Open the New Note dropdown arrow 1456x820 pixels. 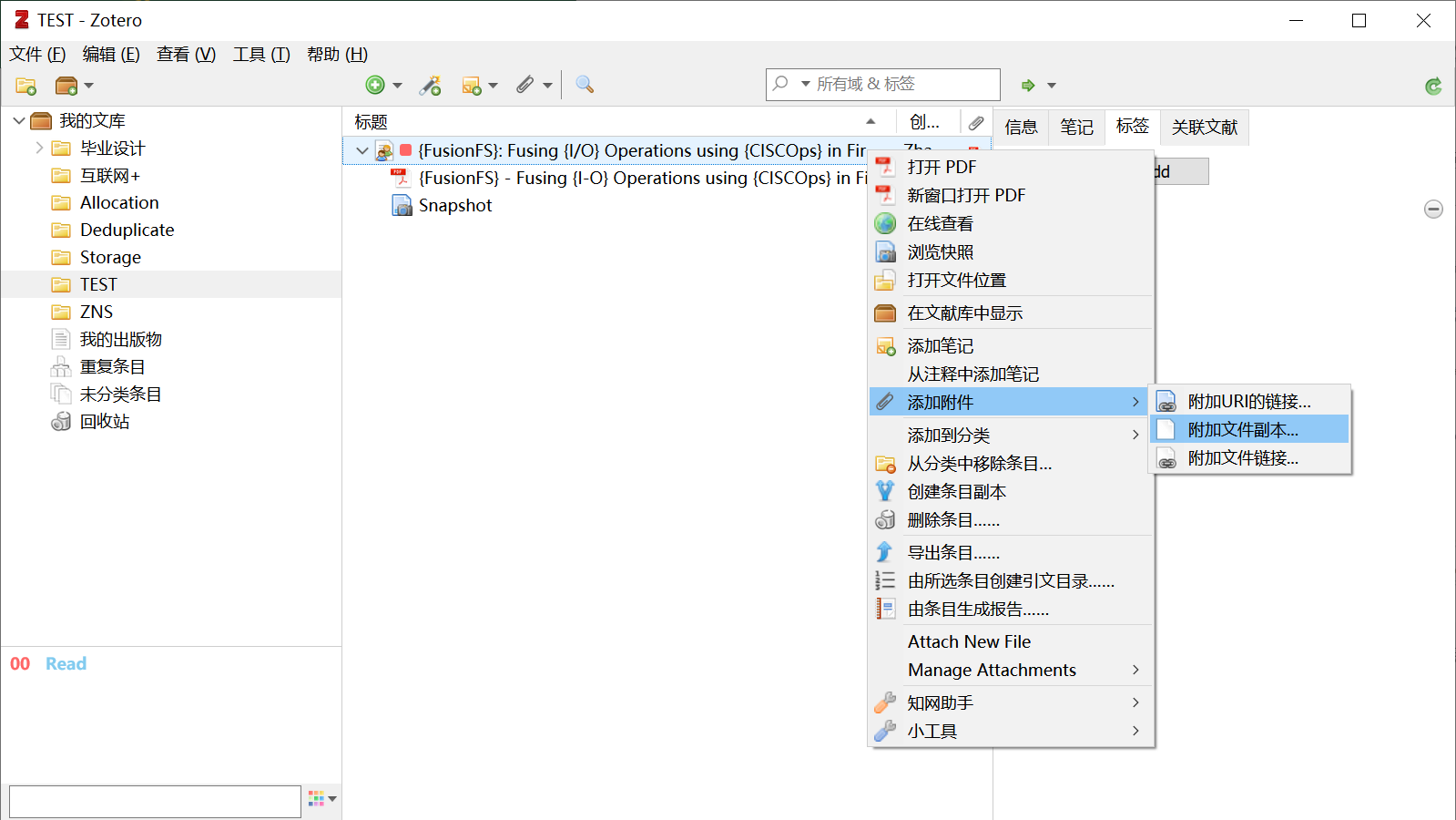tap(494, 86)
